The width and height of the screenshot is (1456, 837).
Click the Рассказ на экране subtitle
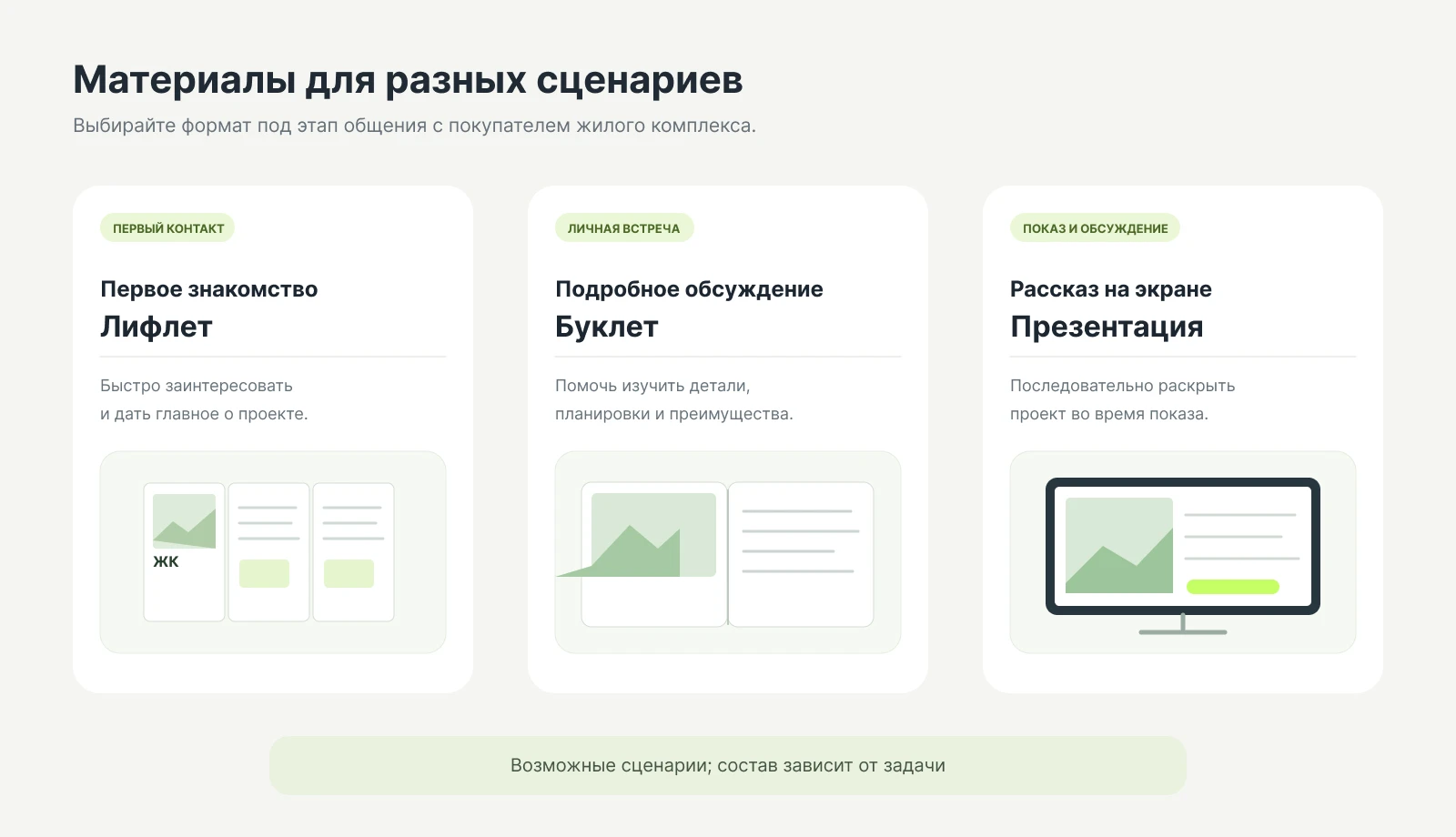pos(1111,289)
